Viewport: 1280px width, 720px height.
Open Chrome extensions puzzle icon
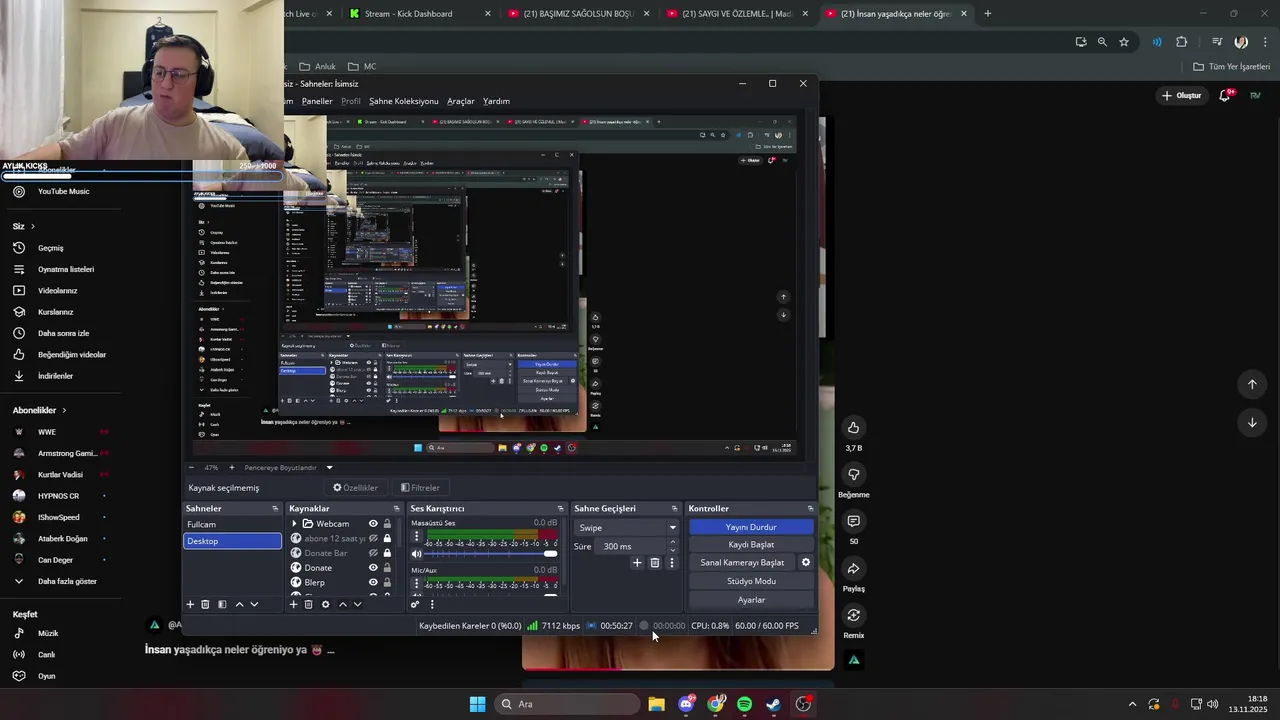[x=1182, y=42]
